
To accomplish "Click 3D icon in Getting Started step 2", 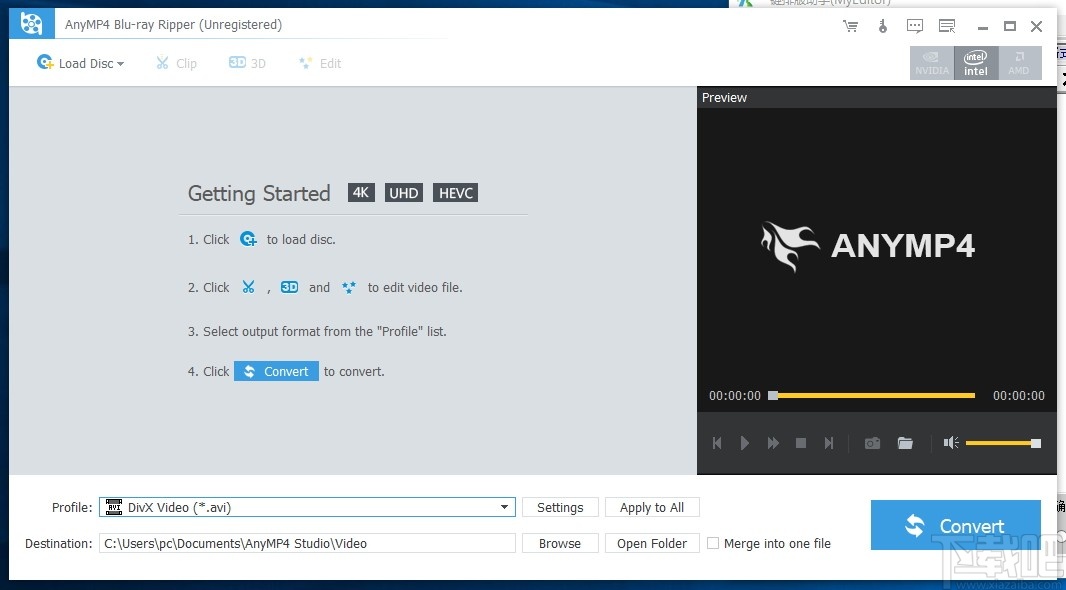I will tap(290, 287).
